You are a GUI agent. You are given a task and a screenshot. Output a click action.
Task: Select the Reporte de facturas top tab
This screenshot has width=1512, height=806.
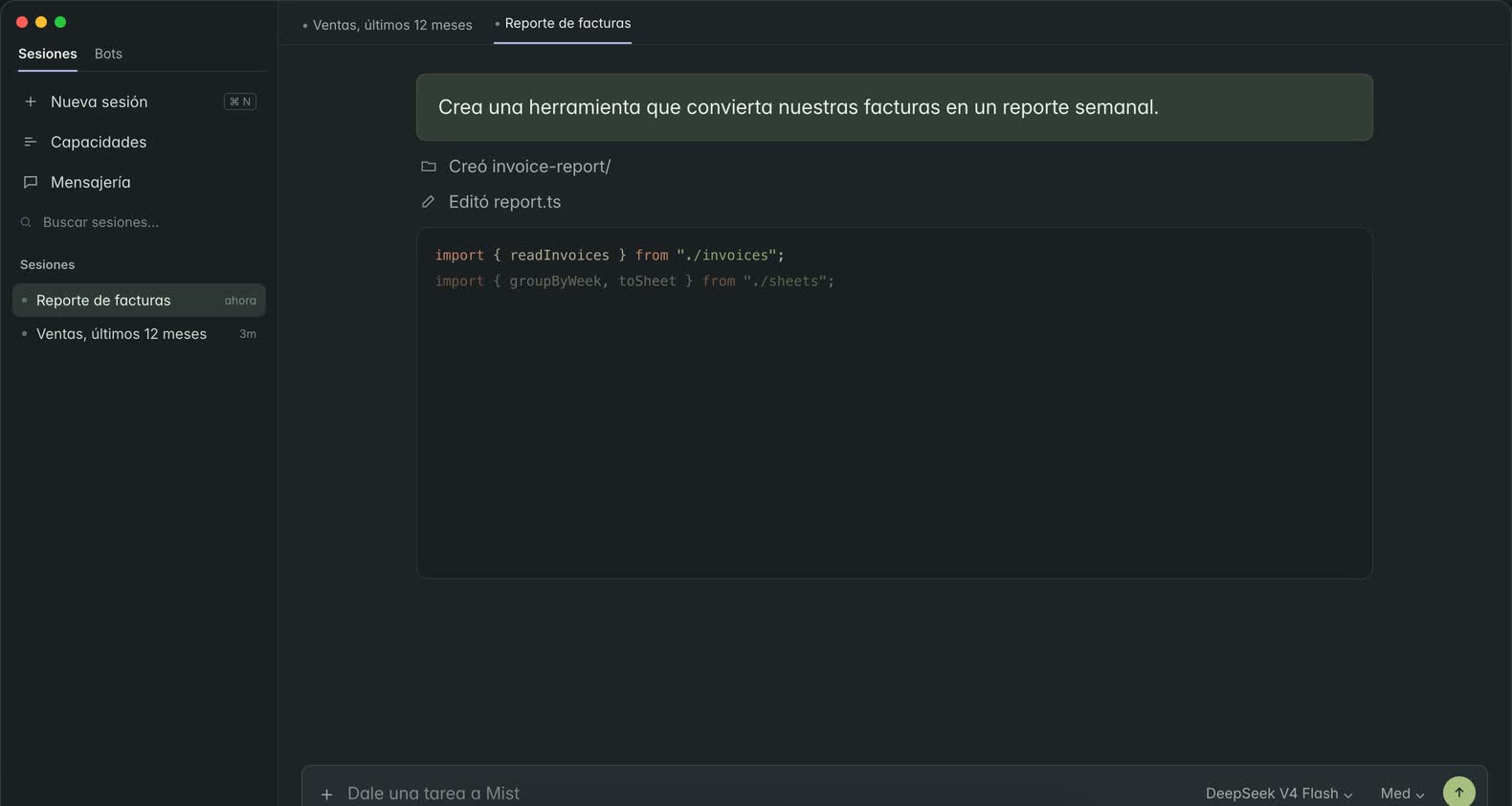coord(563,23)
